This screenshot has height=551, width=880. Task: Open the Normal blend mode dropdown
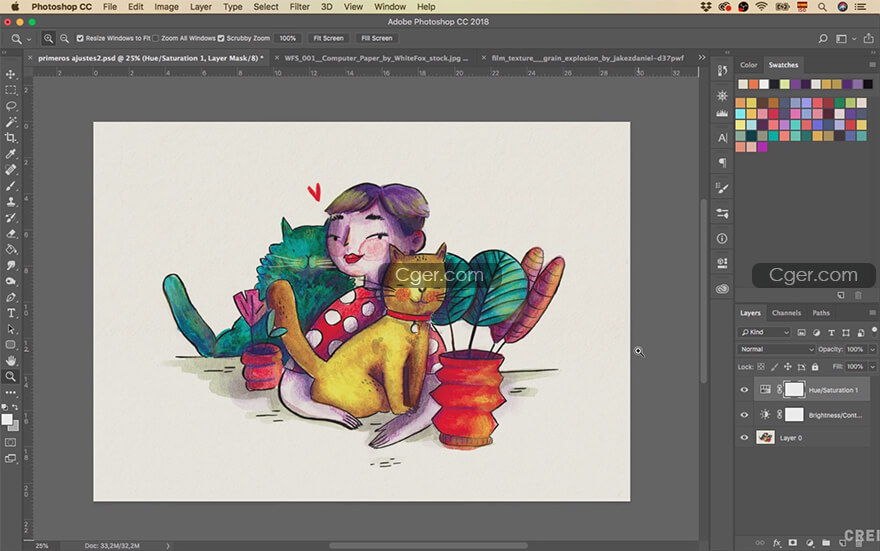click(776, 349)
